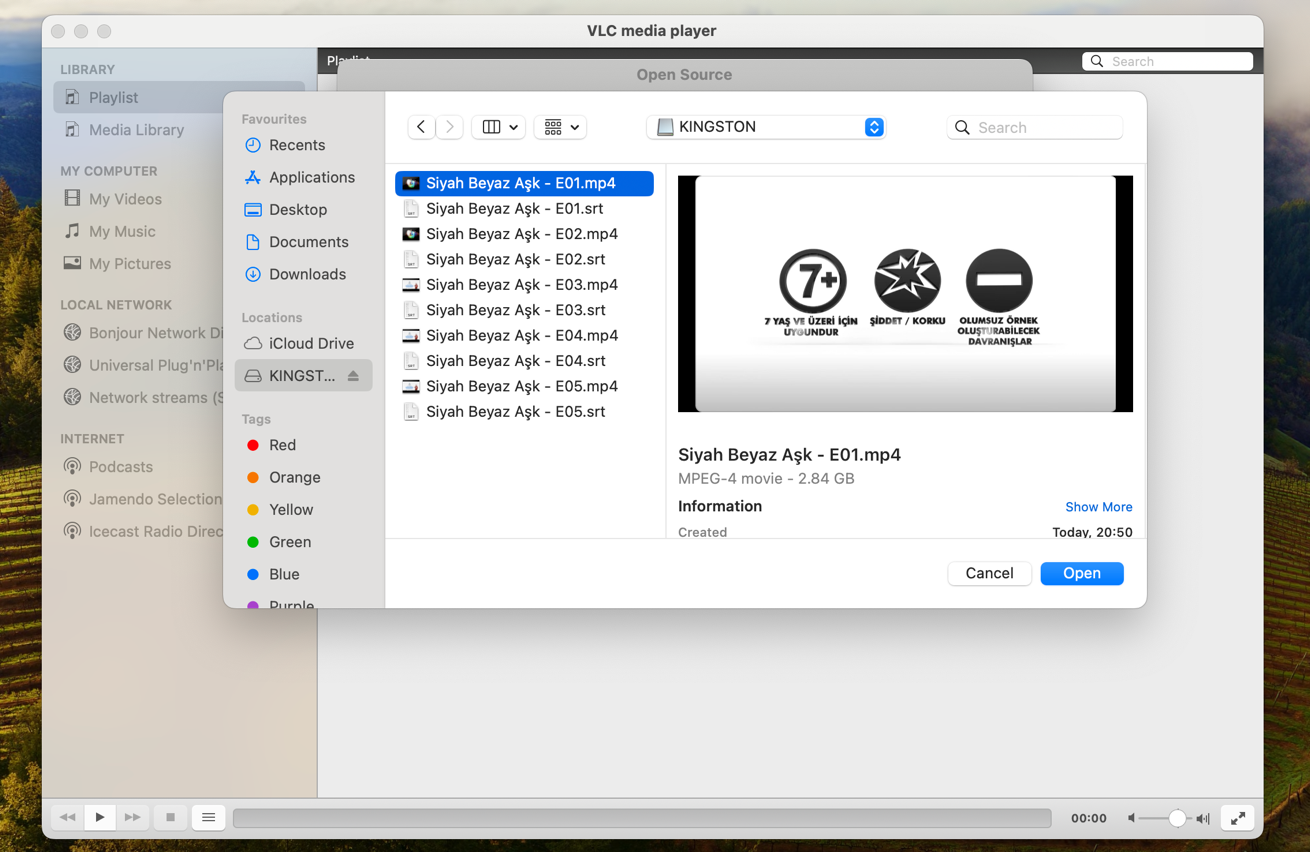This screenshot has width=1310, height=852.
Task: Click the Cancel button
Action: [x=989, y=573]
